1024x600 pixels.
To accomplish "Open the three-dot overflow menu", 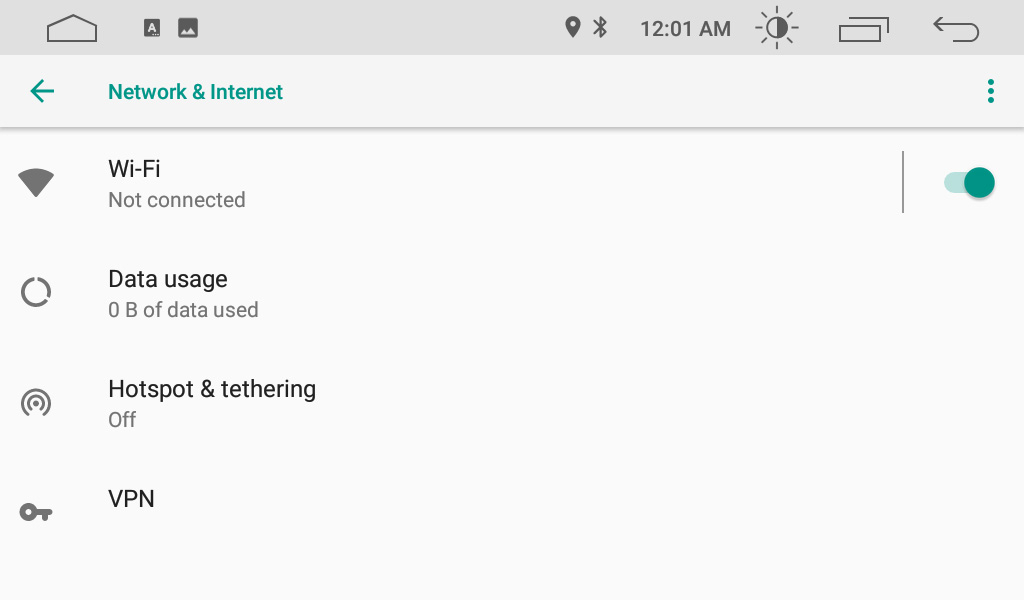I will (x=990, y=90).
